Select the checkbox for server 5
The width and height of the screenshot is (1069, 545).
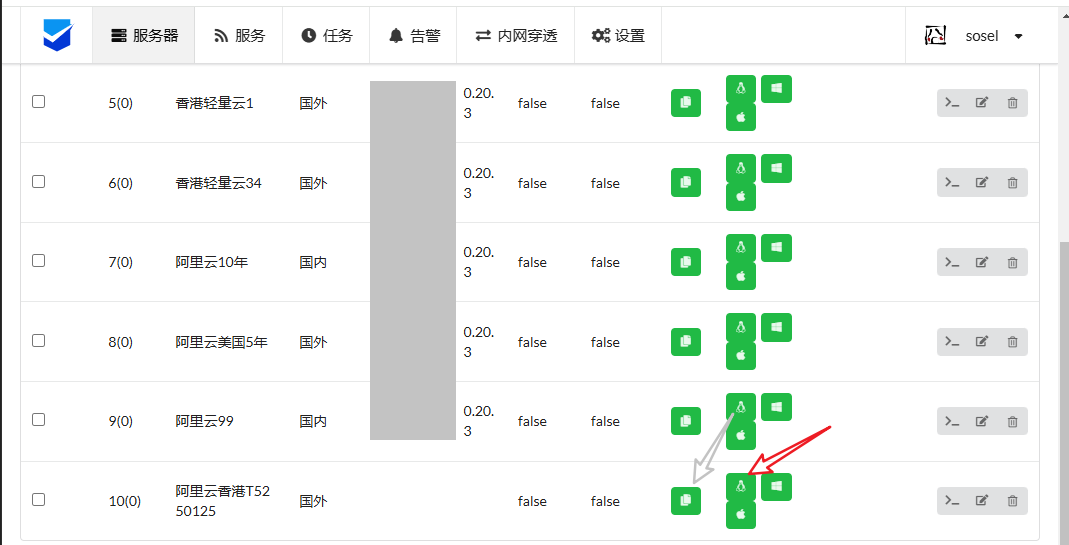click(39, 102)
